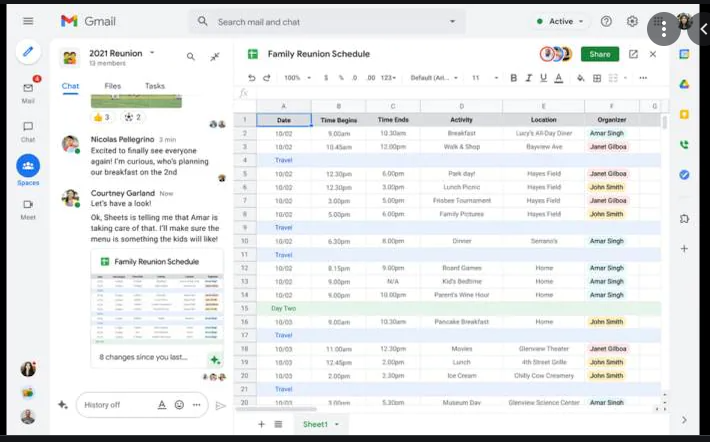This screenshot has height=442, width=710.
Task: Click the green Share button
Action: pos(599,54)
